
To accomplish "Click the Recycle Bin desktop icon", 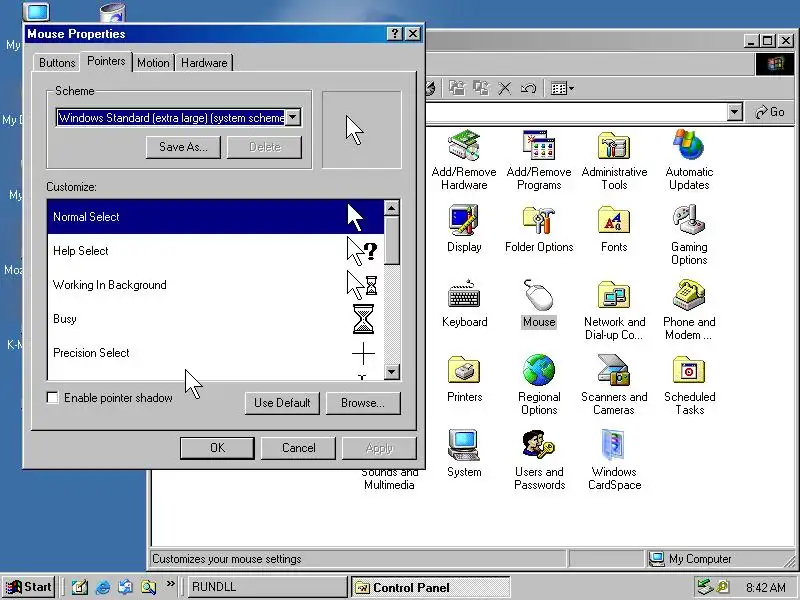I will coord(113,12).
